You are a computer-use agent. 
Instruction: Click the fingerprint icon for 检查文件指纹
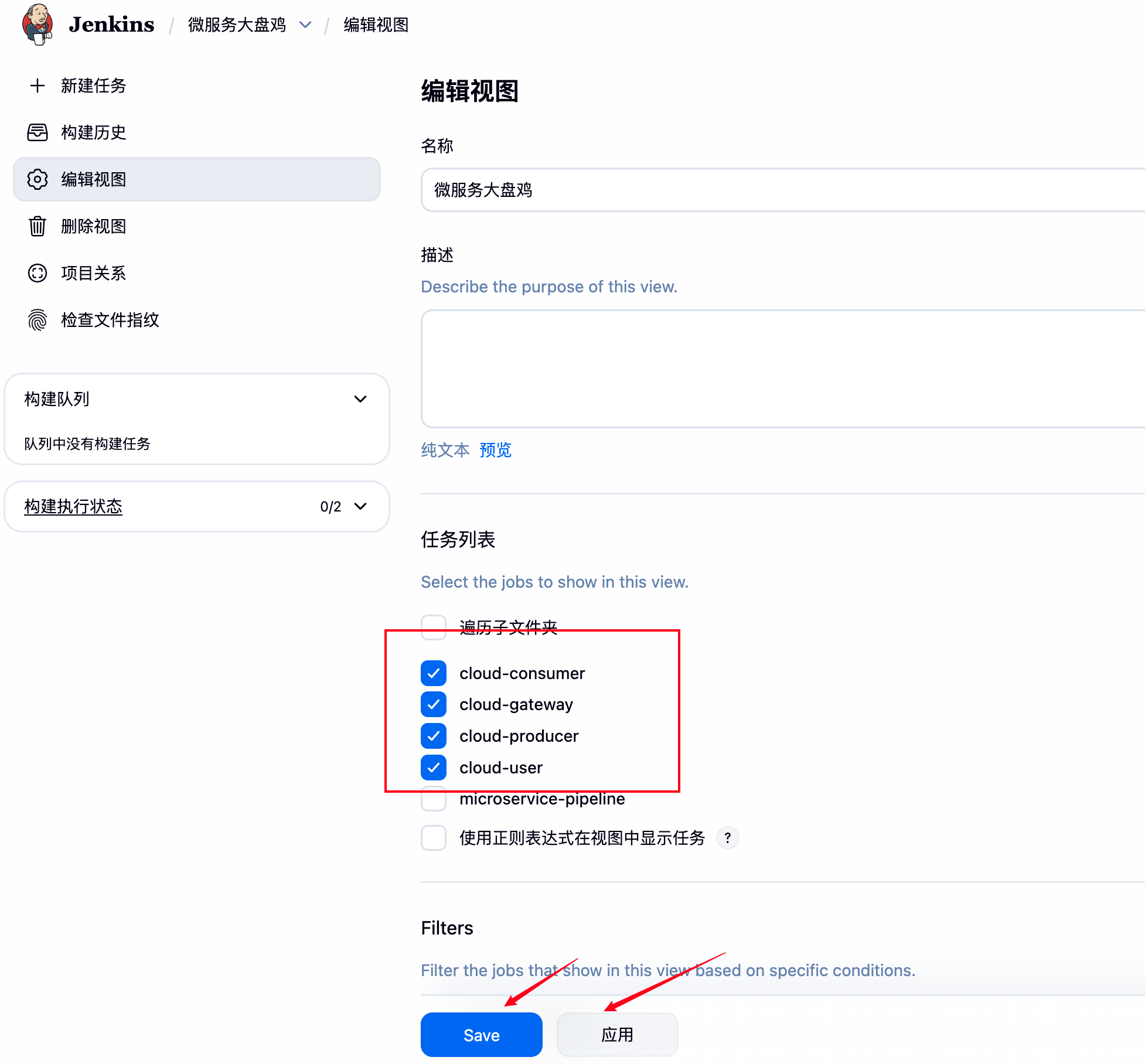tap(38, 320)
